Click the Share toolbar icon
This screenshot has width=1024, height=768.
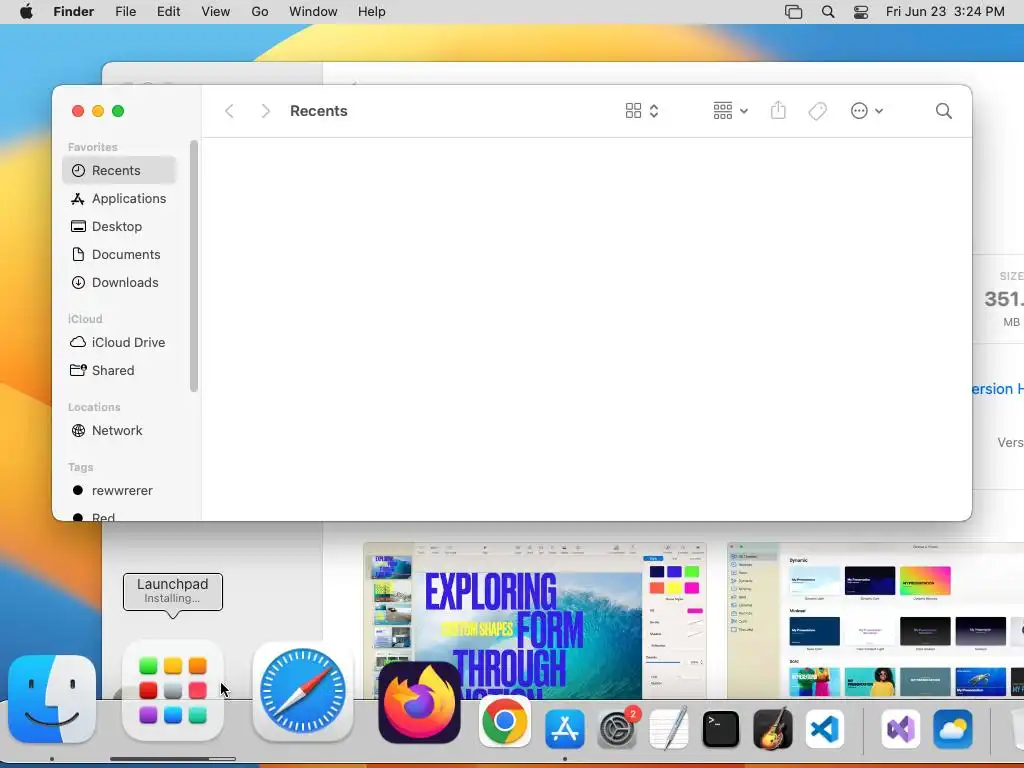click(x=778, y=110)
